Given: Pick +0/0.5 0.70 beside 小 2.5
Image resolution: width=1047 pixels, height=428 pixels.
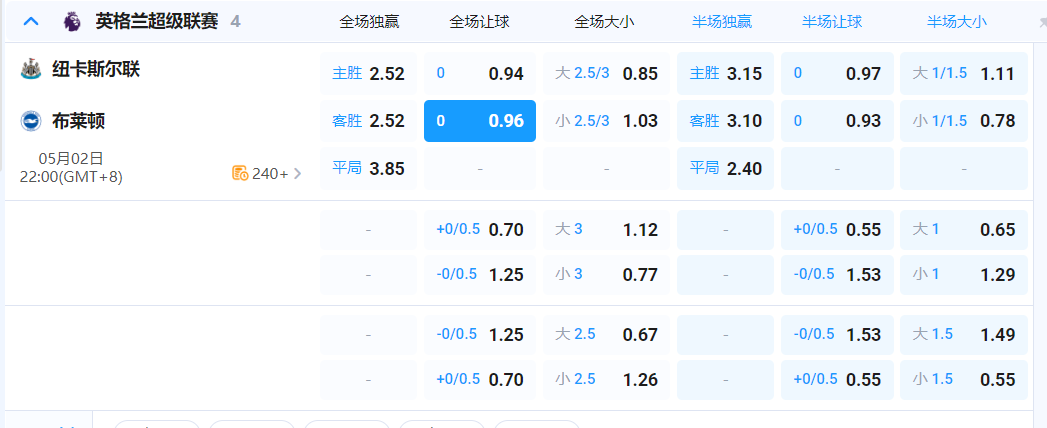Looking at the screenshot, I should pos(479,380).
